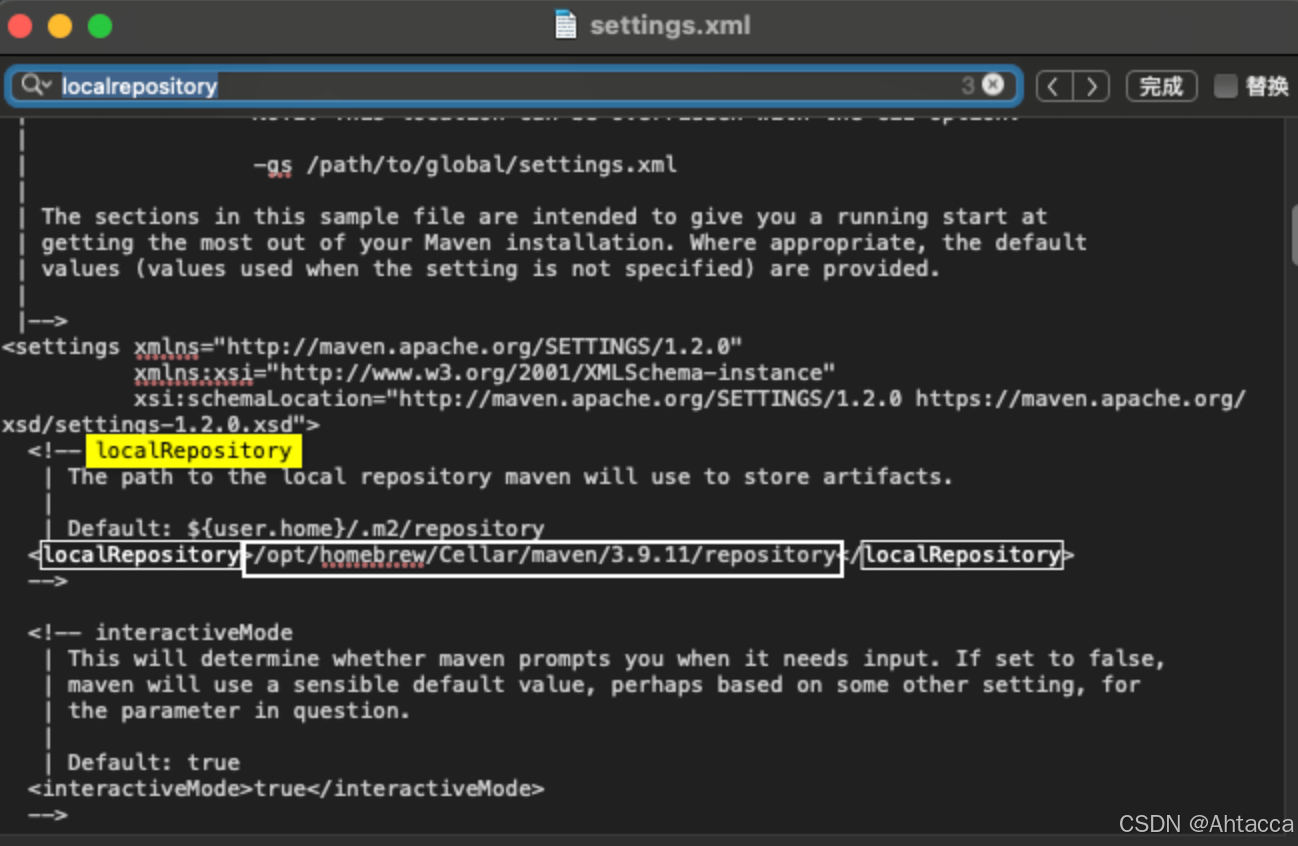Click line 'The path to the local repository maven'
Screen dimensions: 1298x846
pos(510,477)
